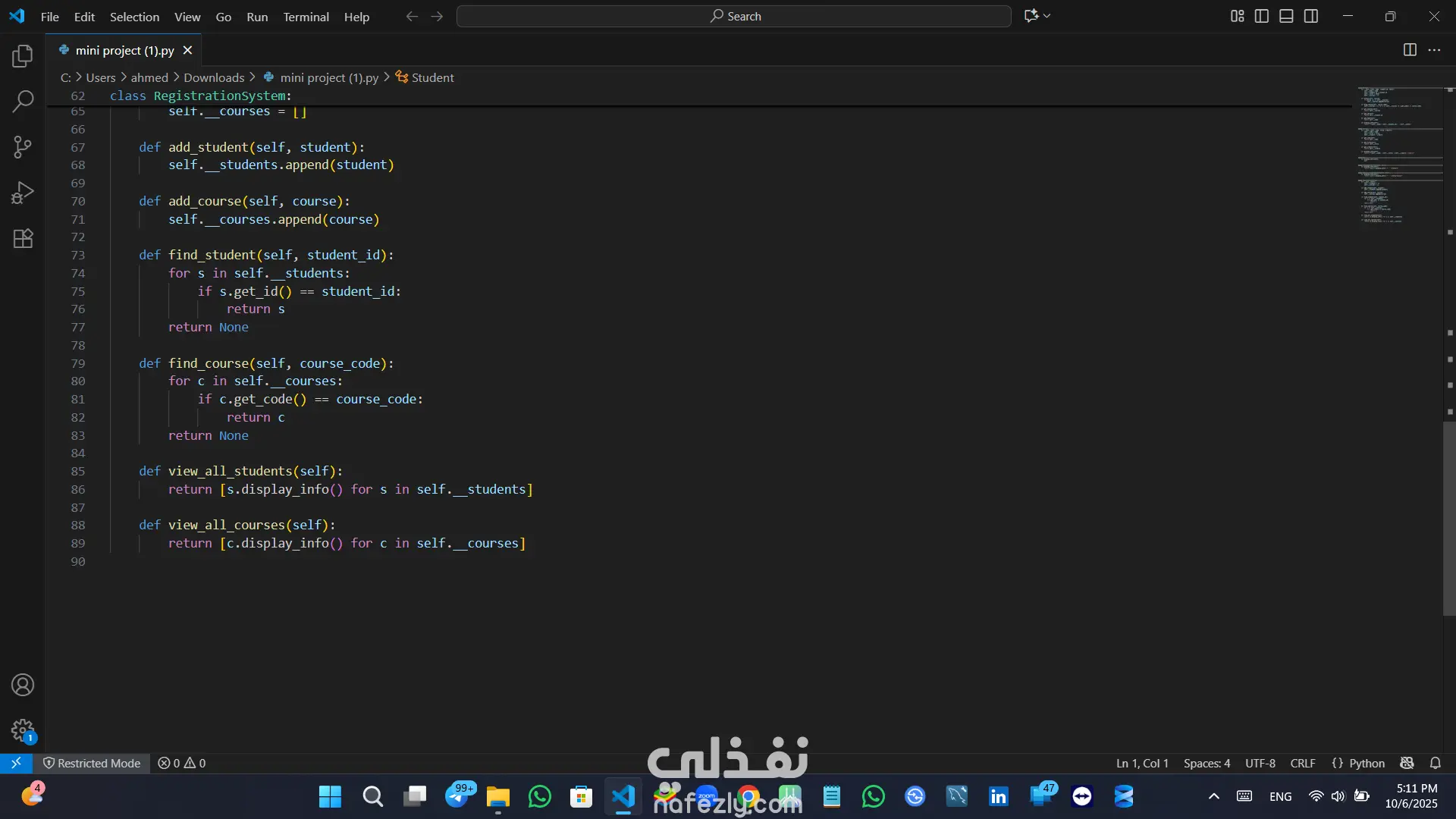This screenshot has width=1456, height=819.
Task: Open the Extensions view
Action: coord(23,239)
